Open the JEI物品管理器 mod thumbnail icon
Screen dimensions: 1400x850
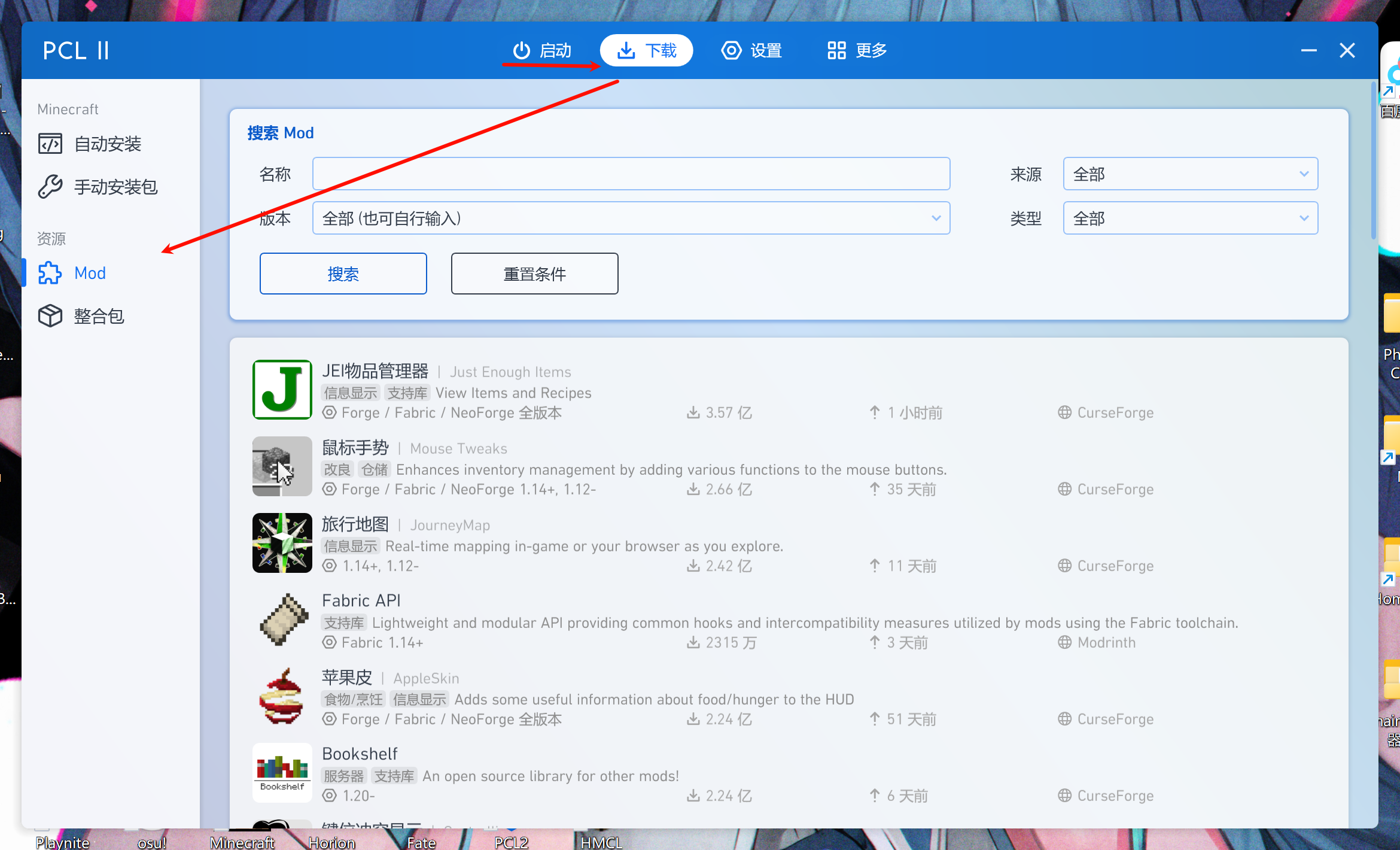(x=282, y=389)
